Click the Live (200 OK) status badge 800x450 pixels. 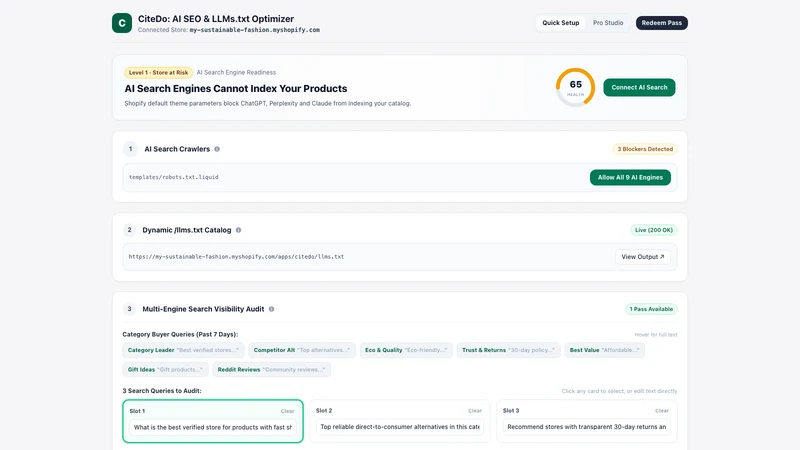pyautogui.click(x=654, y=230)
